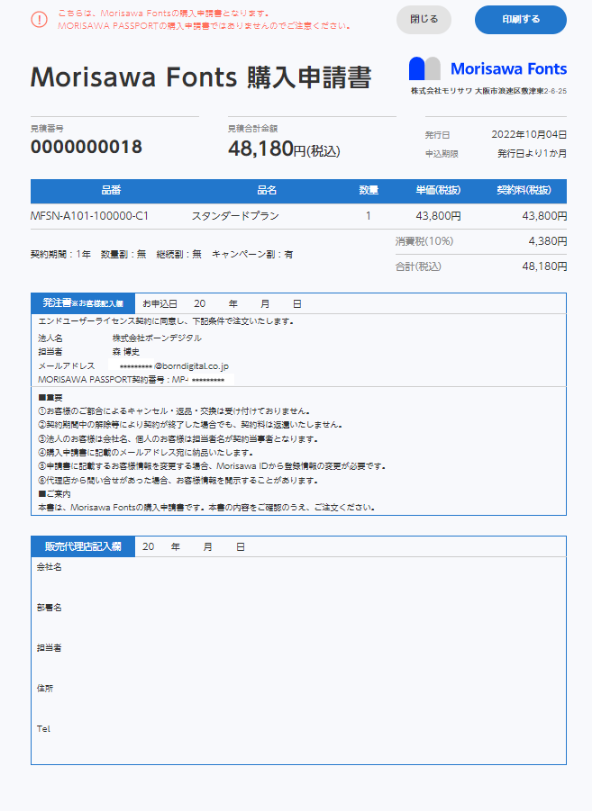Click the スタンダードプラン product name

(235, 216)
